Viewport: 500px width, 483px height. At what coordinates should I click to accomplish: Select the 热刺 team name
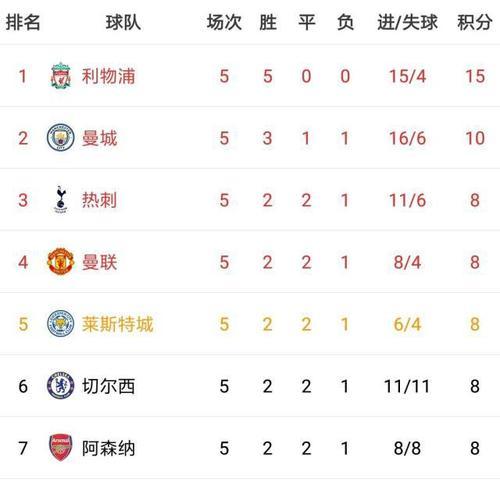point(99,200)
